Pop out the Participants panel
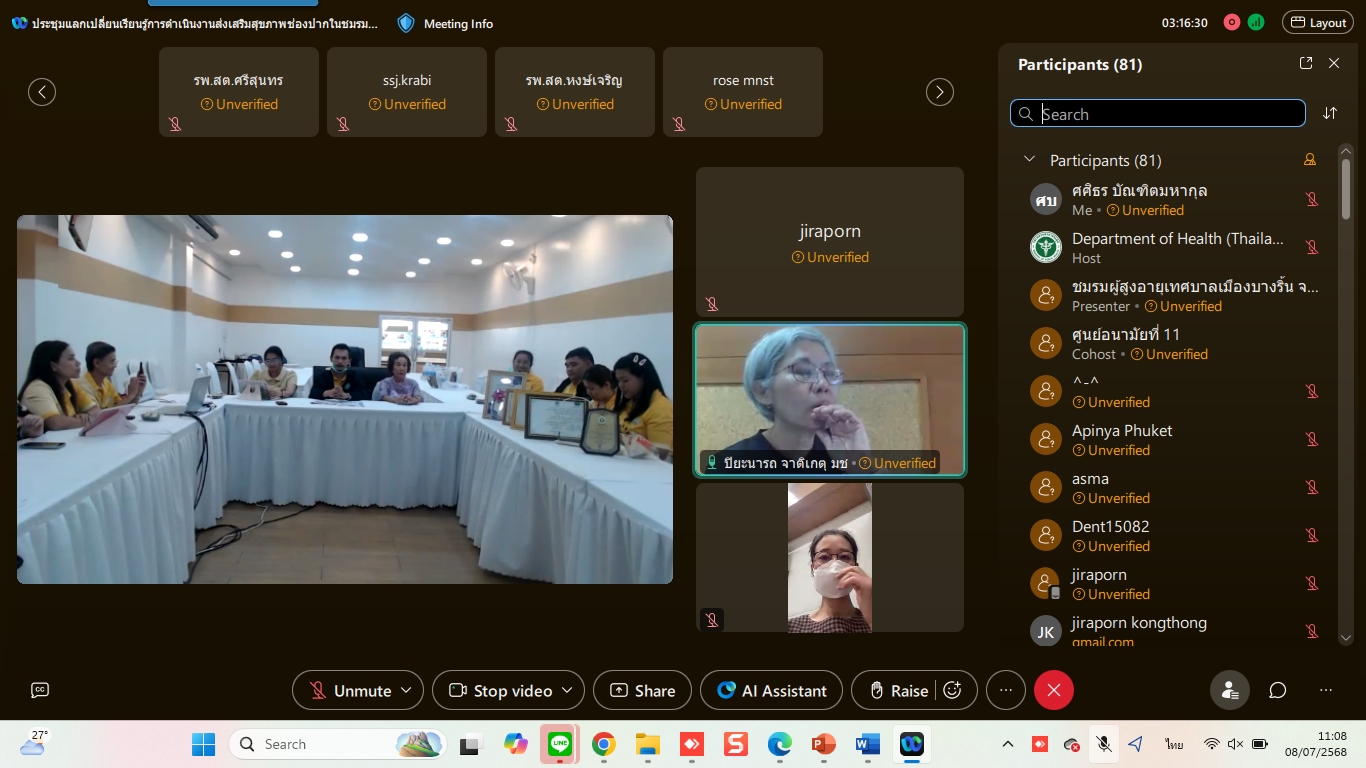The width and height of the screenshot is (1366, 768). tap(1306, 63)
